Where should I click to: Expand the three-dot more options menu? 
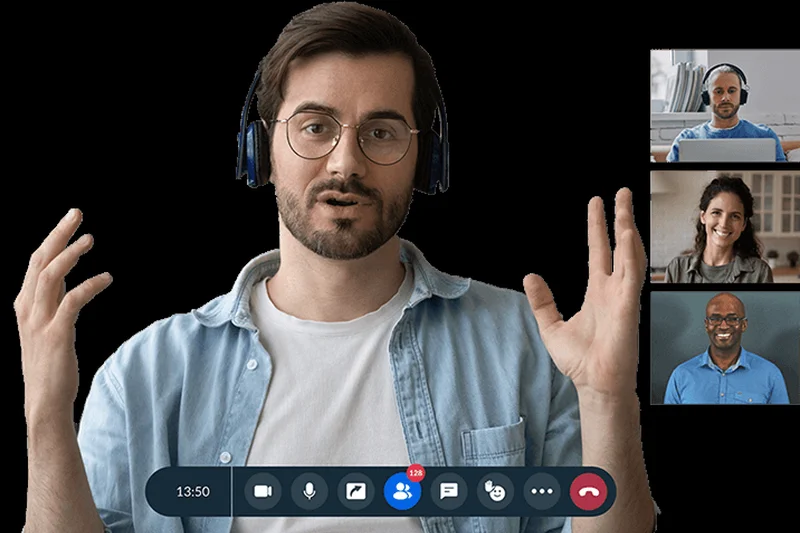click(x=542, y=491)
